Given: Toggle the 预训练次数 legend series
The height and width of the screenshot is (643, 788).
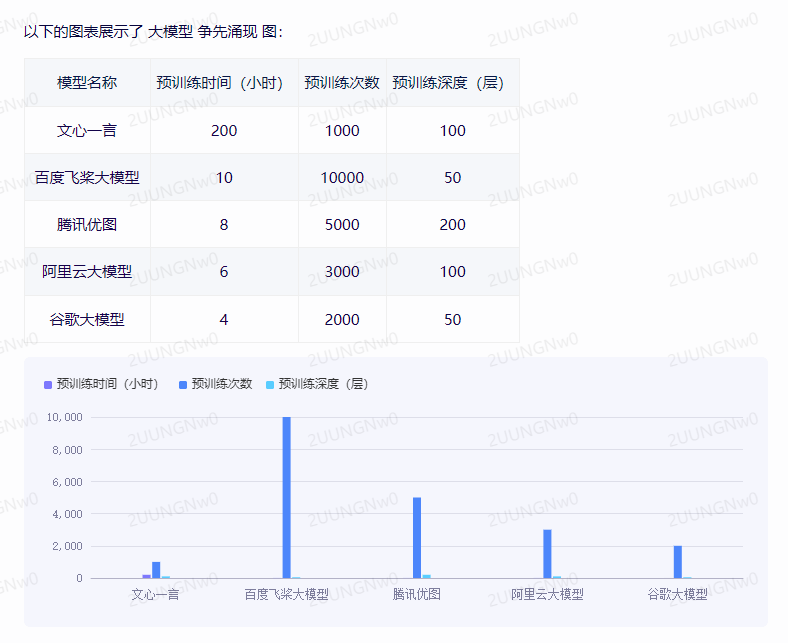Looking at the screenshot, I should [x=221, y=384].
